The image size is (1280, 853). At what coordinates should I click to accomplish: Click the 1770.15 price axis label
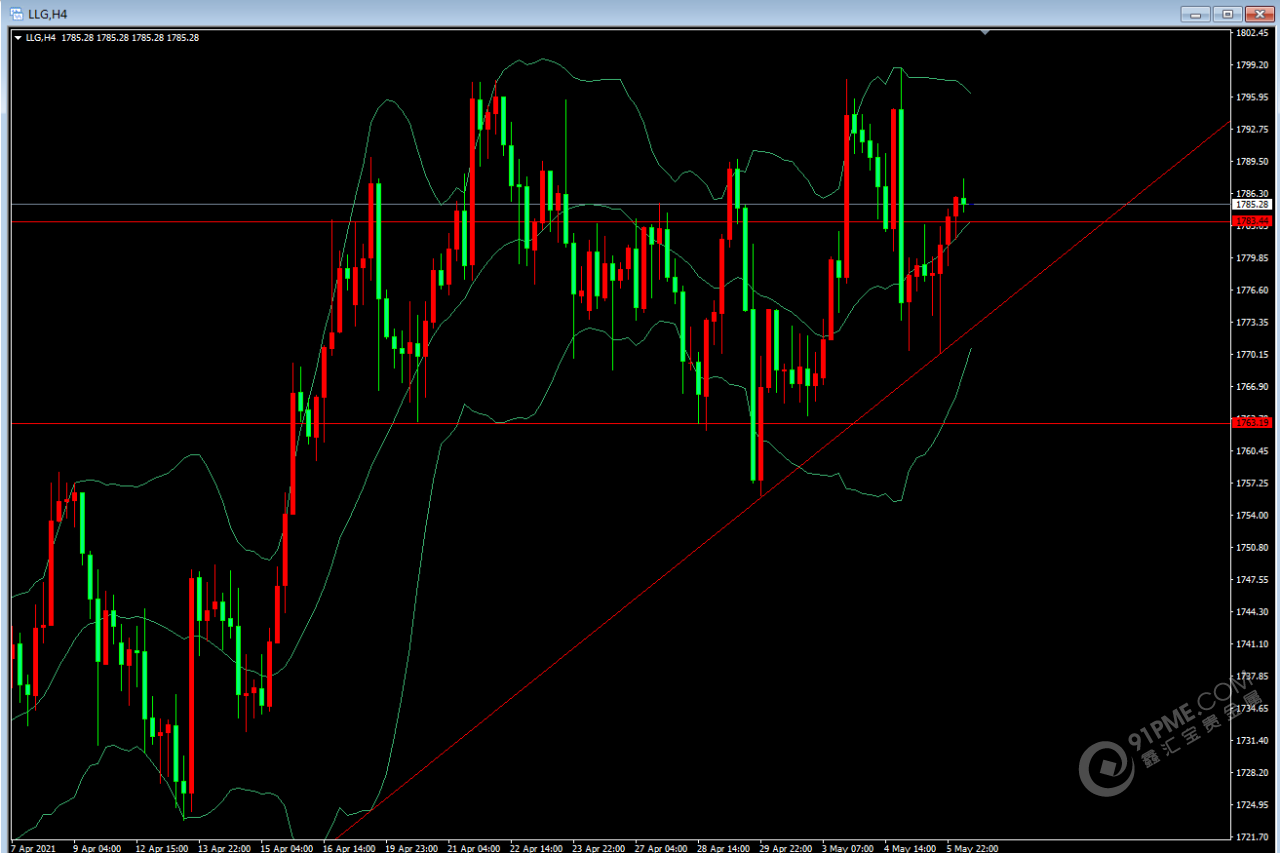[1253, 354]
